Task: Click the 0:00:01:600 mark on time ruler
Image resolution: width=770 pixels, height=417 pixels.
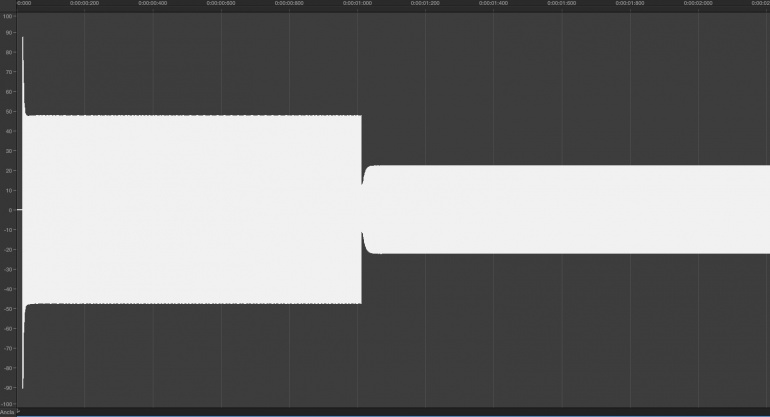Action: [x=562, y=3]
